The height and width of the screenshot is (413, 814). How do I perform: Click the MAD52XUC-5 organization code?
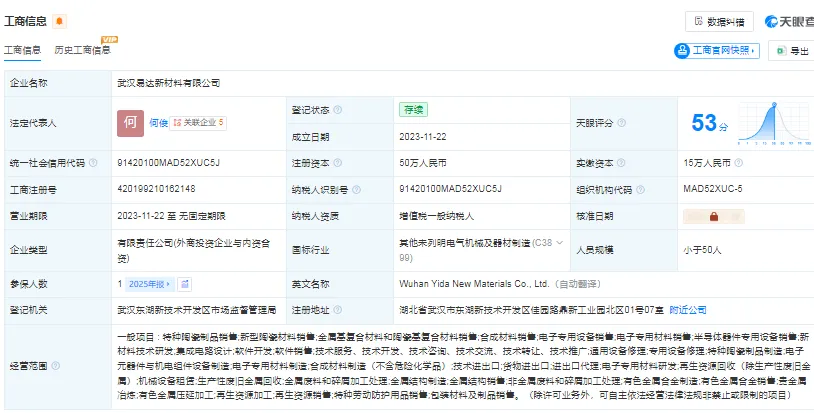(713, 189)
